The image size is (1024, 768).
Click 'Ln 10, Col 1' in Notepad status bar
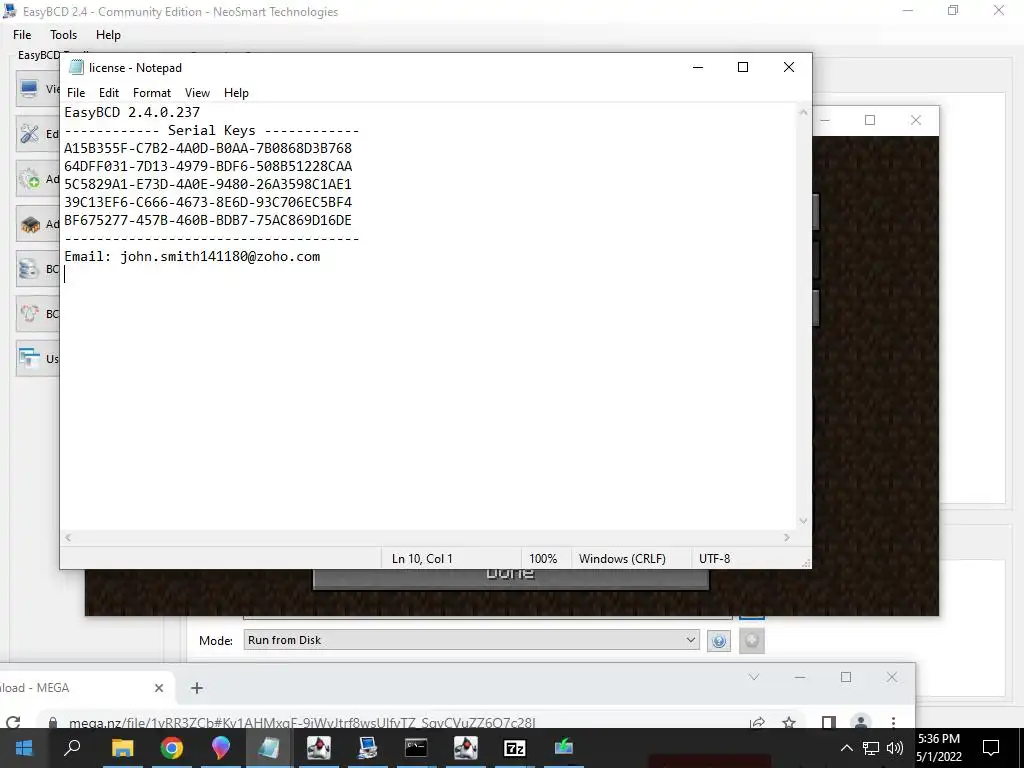pos(422,559)
